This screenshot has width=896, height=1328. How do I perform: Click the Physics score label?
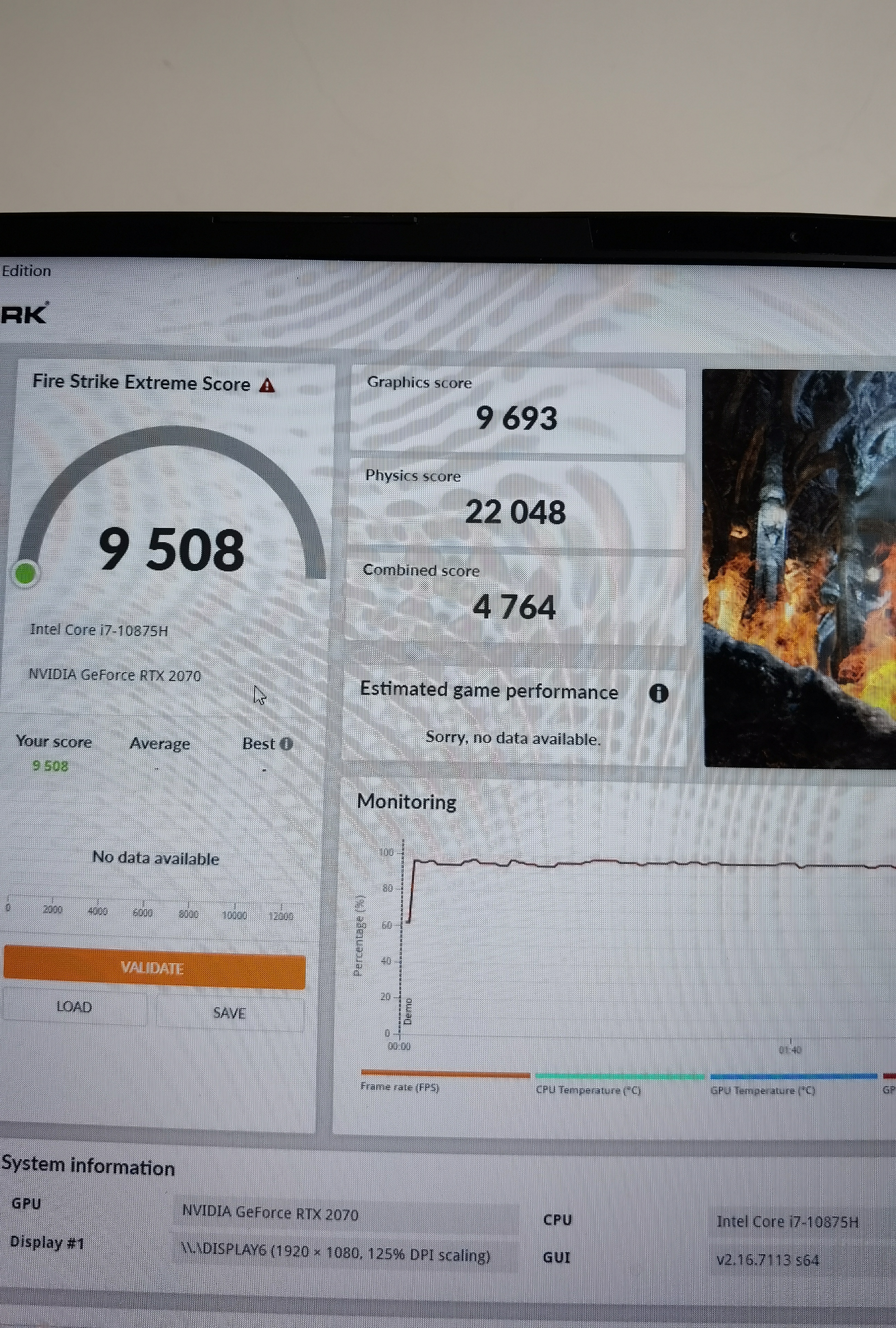[x=413, y=476]
